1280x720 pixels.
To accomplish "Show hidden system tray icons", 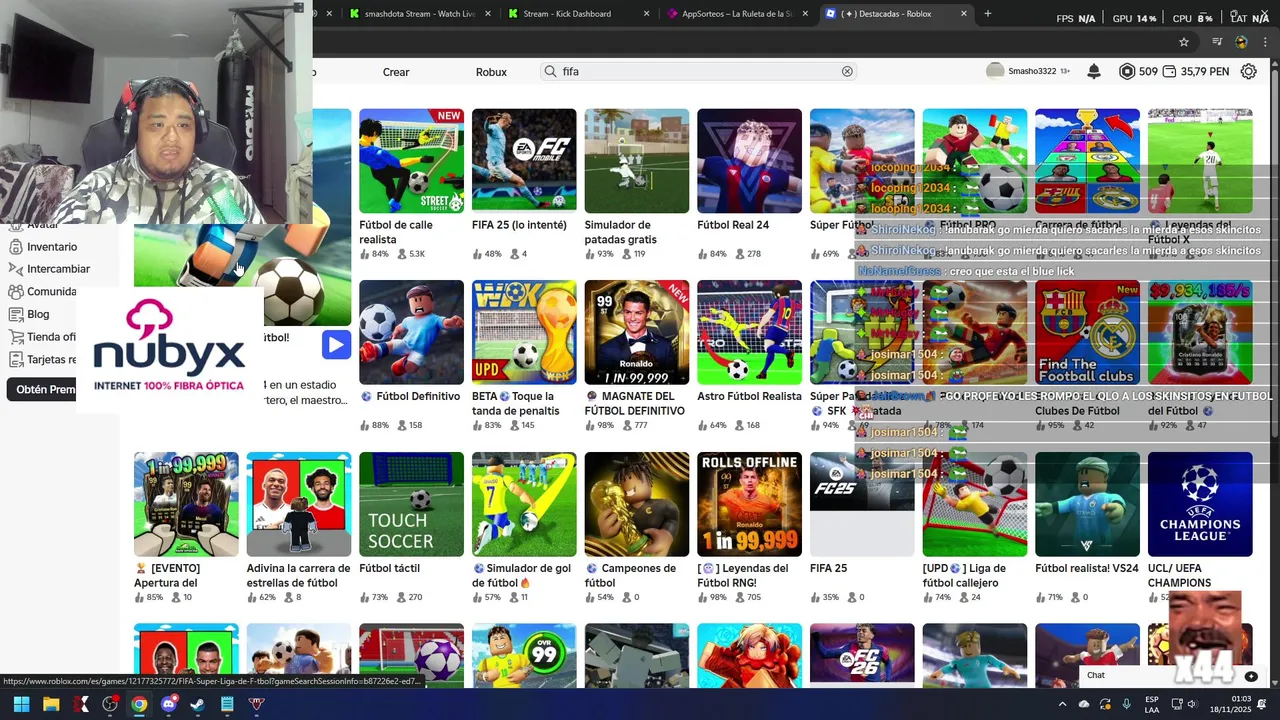I will click(x=1062, y=704).
